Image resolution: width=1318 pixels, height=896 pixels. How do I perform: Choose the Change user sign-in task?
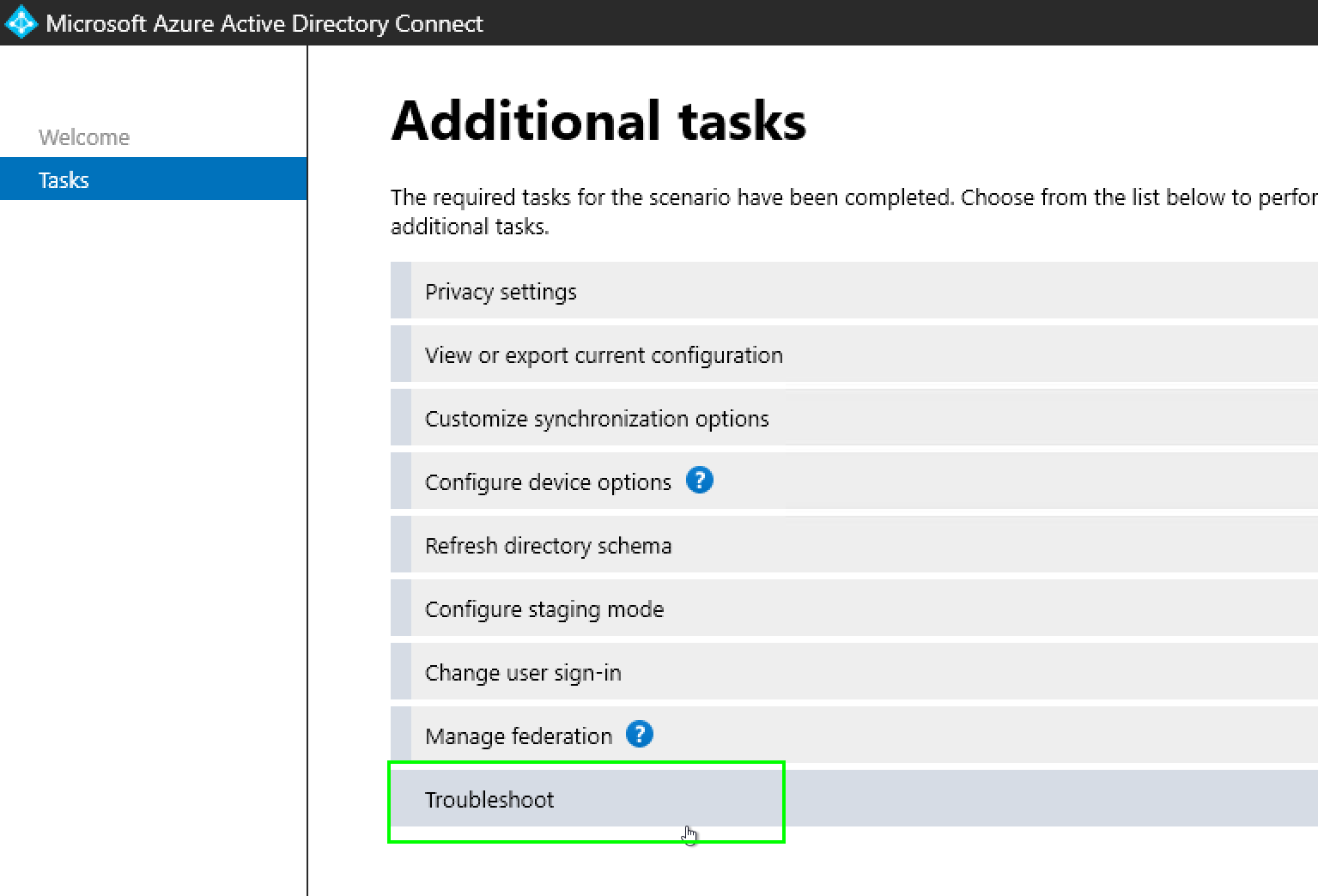point(854,671)
